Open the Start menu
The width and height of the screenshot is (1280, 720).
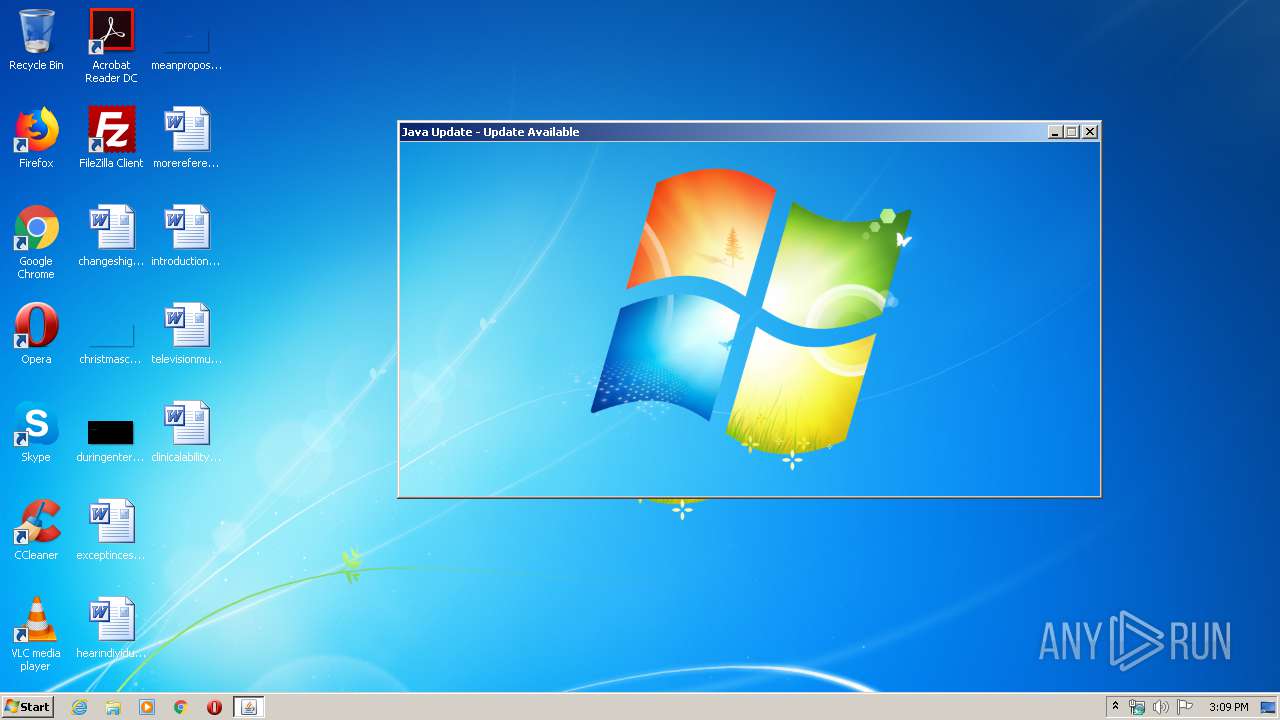click(x=28, y=707)
